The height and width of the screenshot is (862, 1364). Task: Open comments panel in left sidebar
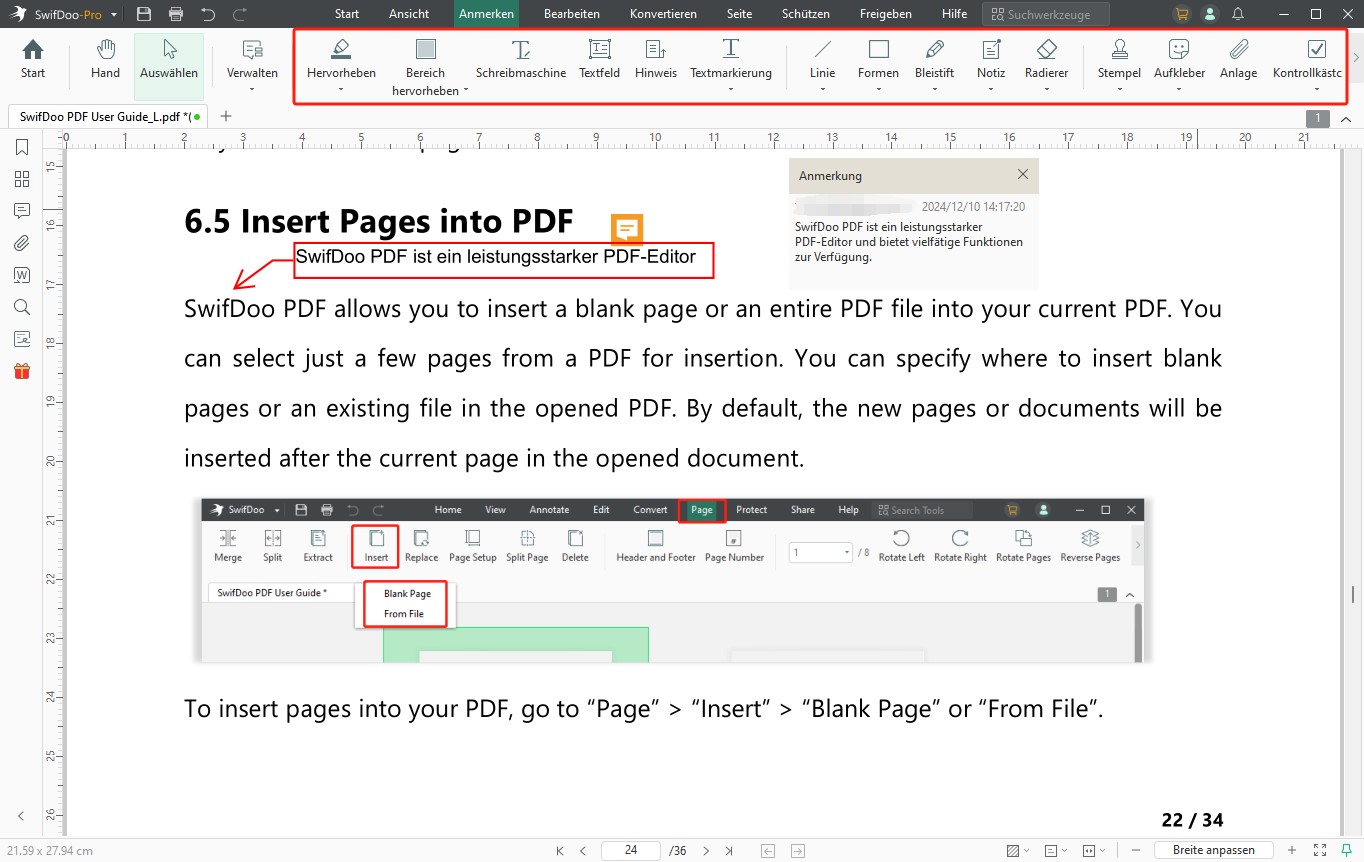[22, 211]
